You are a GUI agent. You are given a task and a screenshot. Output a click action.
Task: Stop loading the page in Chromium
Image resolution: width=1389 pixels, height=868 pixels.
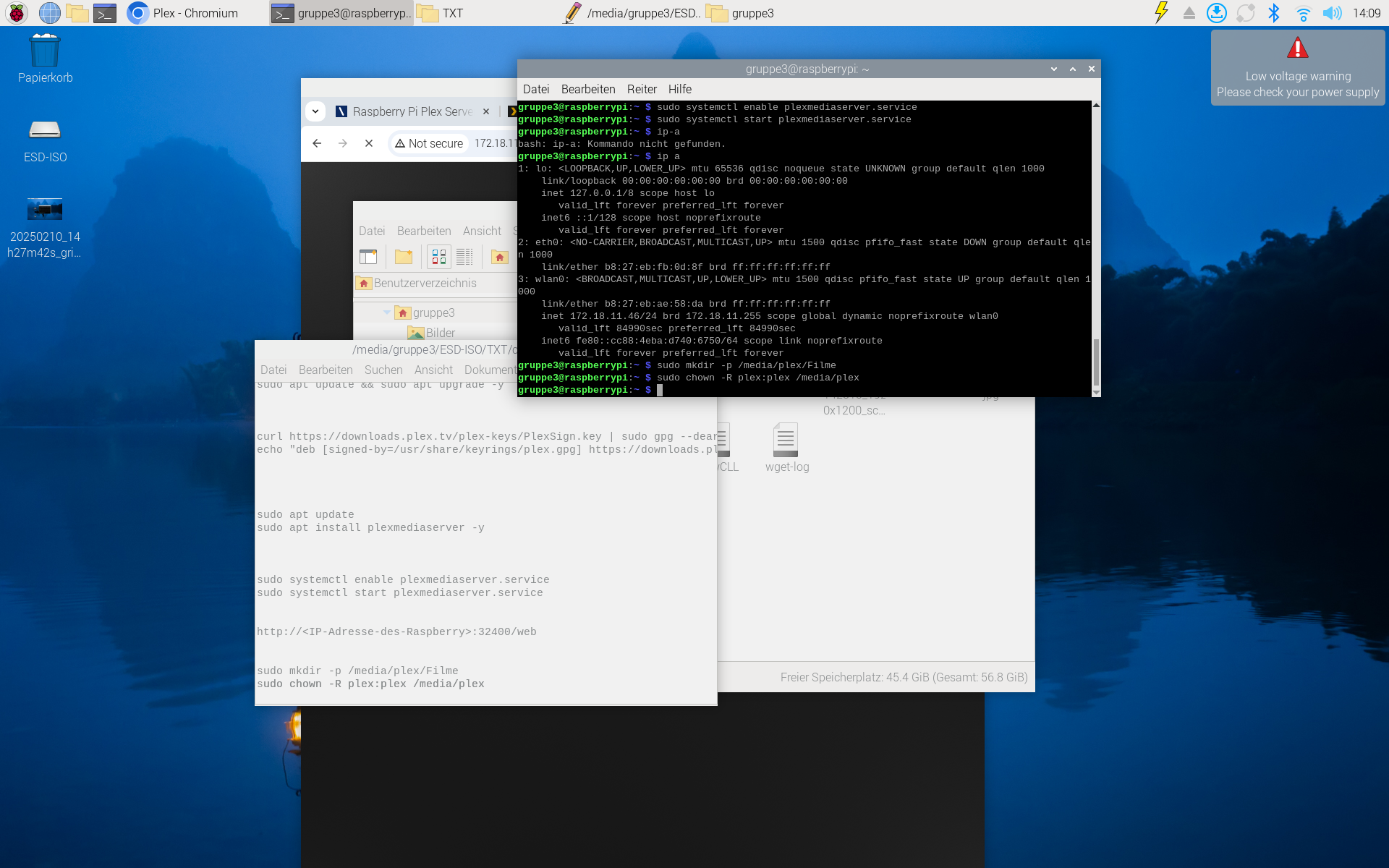[x=369, y=143]
